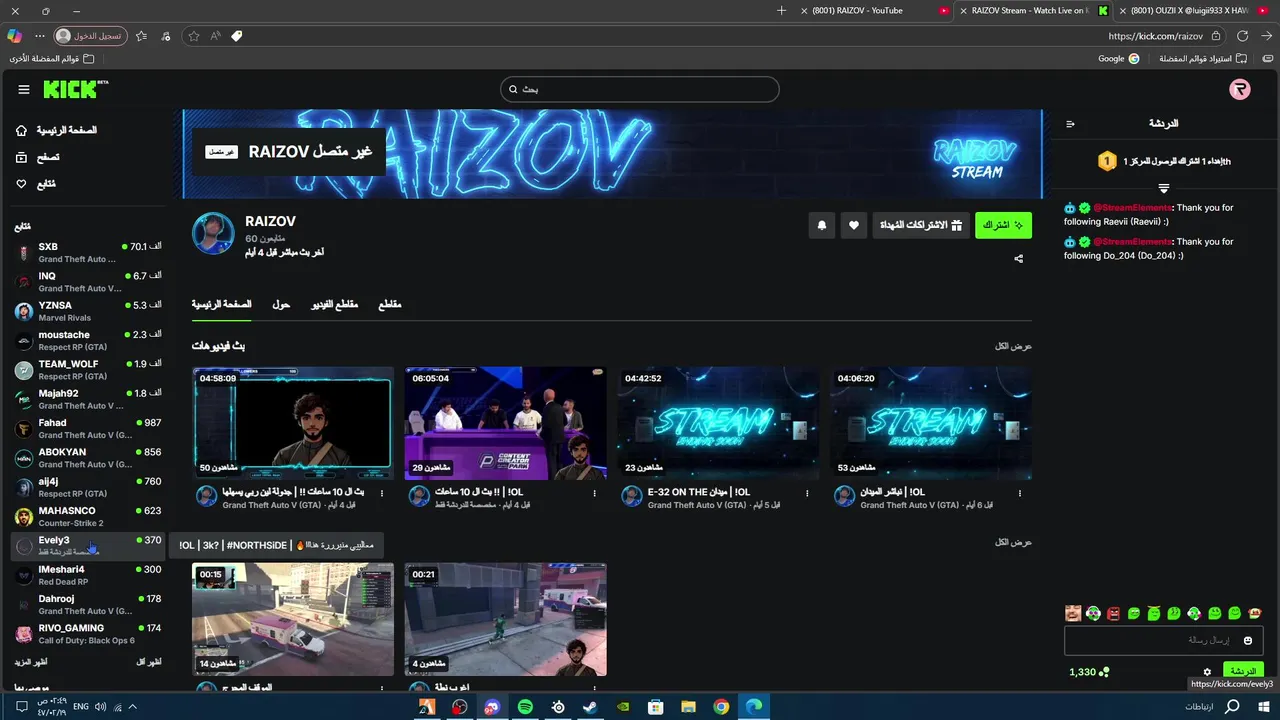Play the 04:58:09 broadcast thumbnail
Screen dimensions: 1280x720
293,423
